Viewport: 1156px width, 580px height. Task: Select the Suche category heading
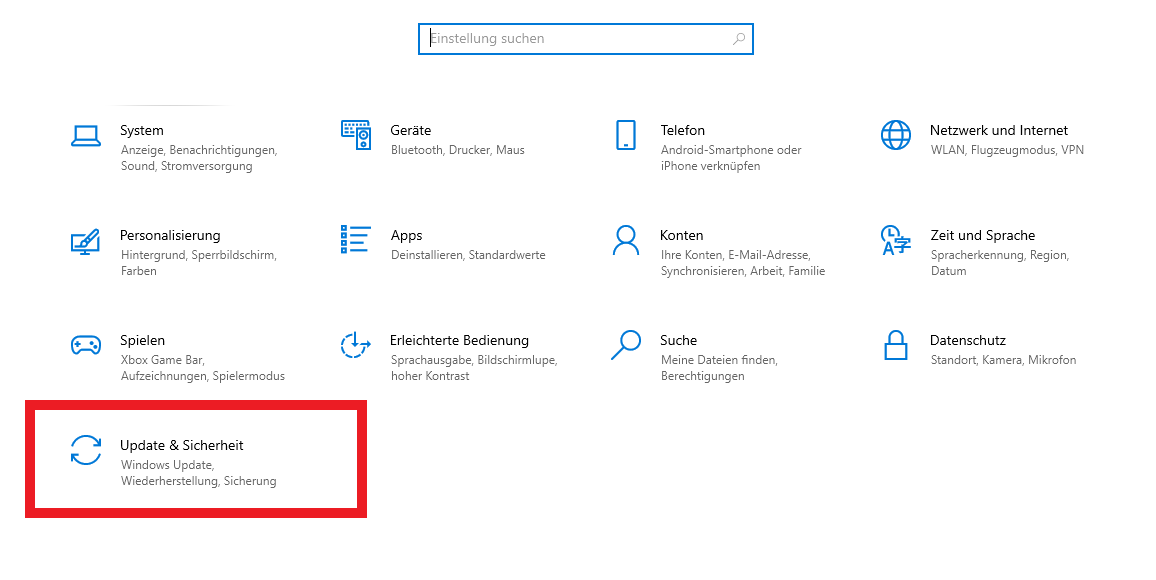click(678, 340)
